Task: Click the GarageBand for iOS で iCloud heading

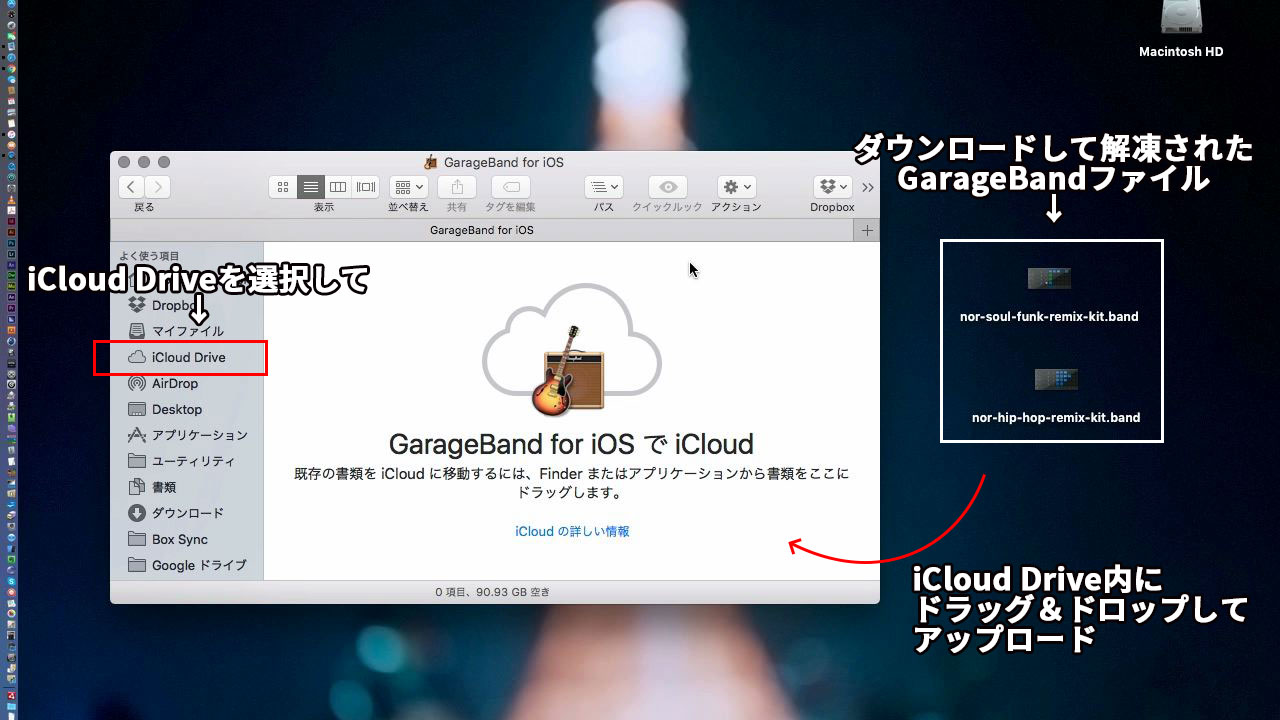Action: tap(571, 444)
